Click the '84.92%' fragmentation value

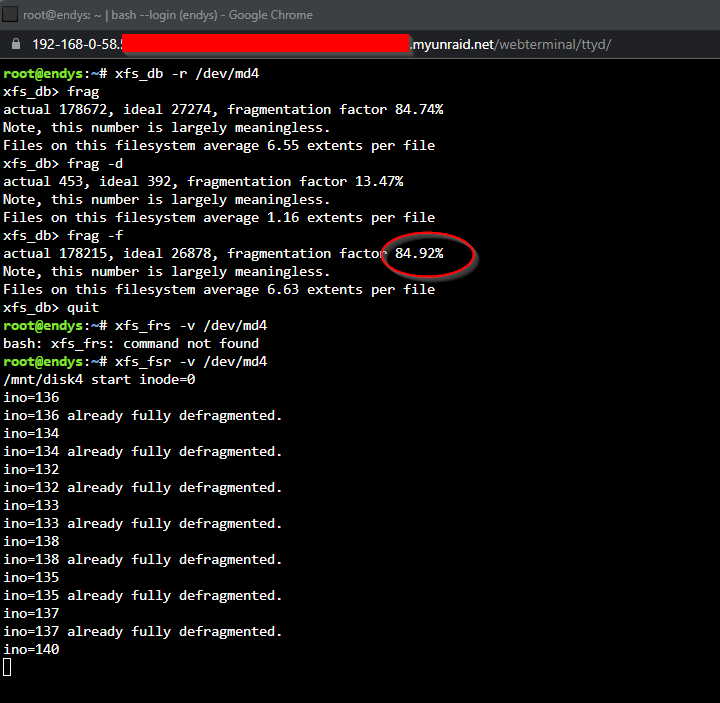coord(419,253)
